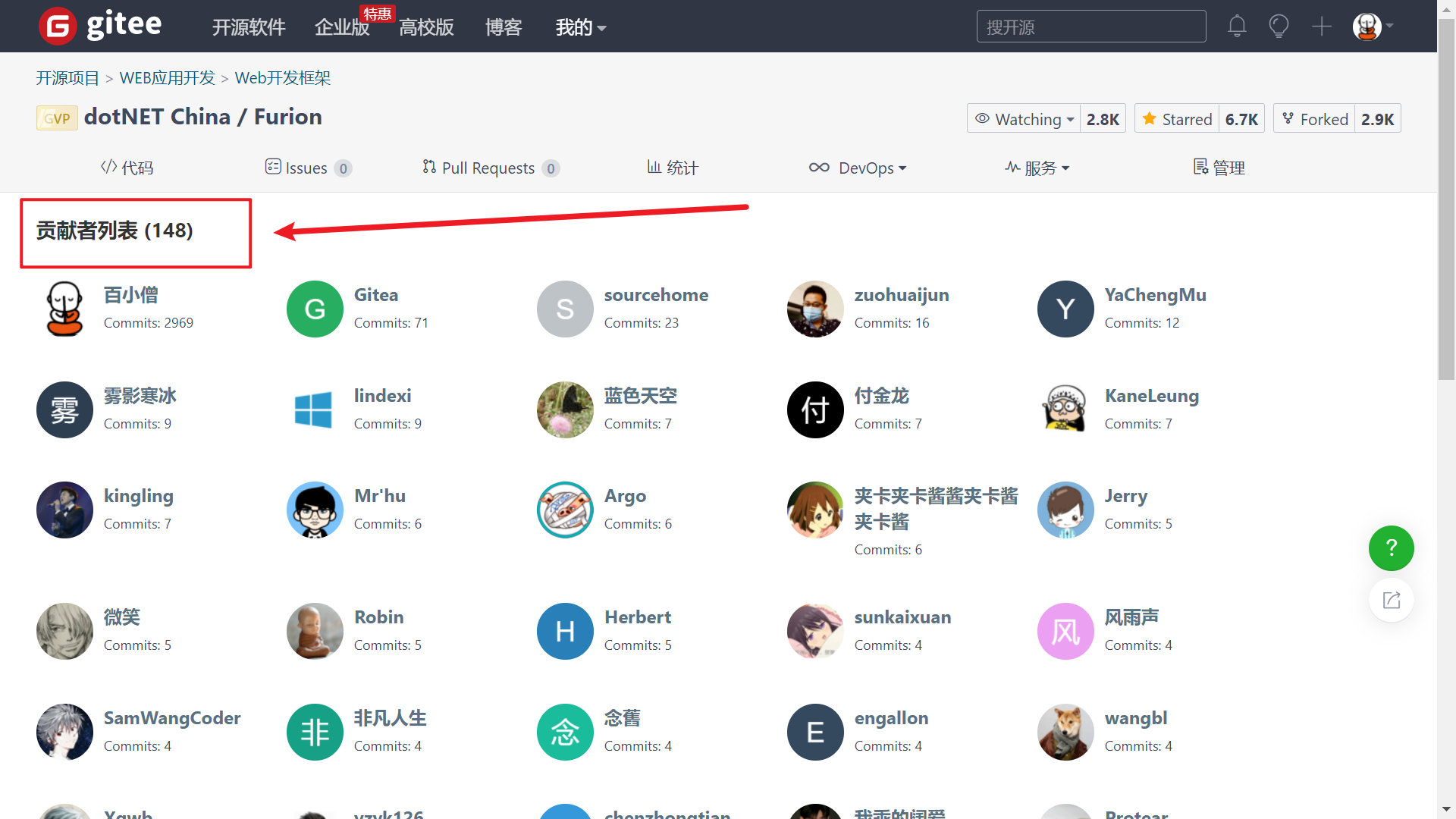Screen dimensions: 1456x819
Task: Click the plus create icon
Action: coord(1322,27)
